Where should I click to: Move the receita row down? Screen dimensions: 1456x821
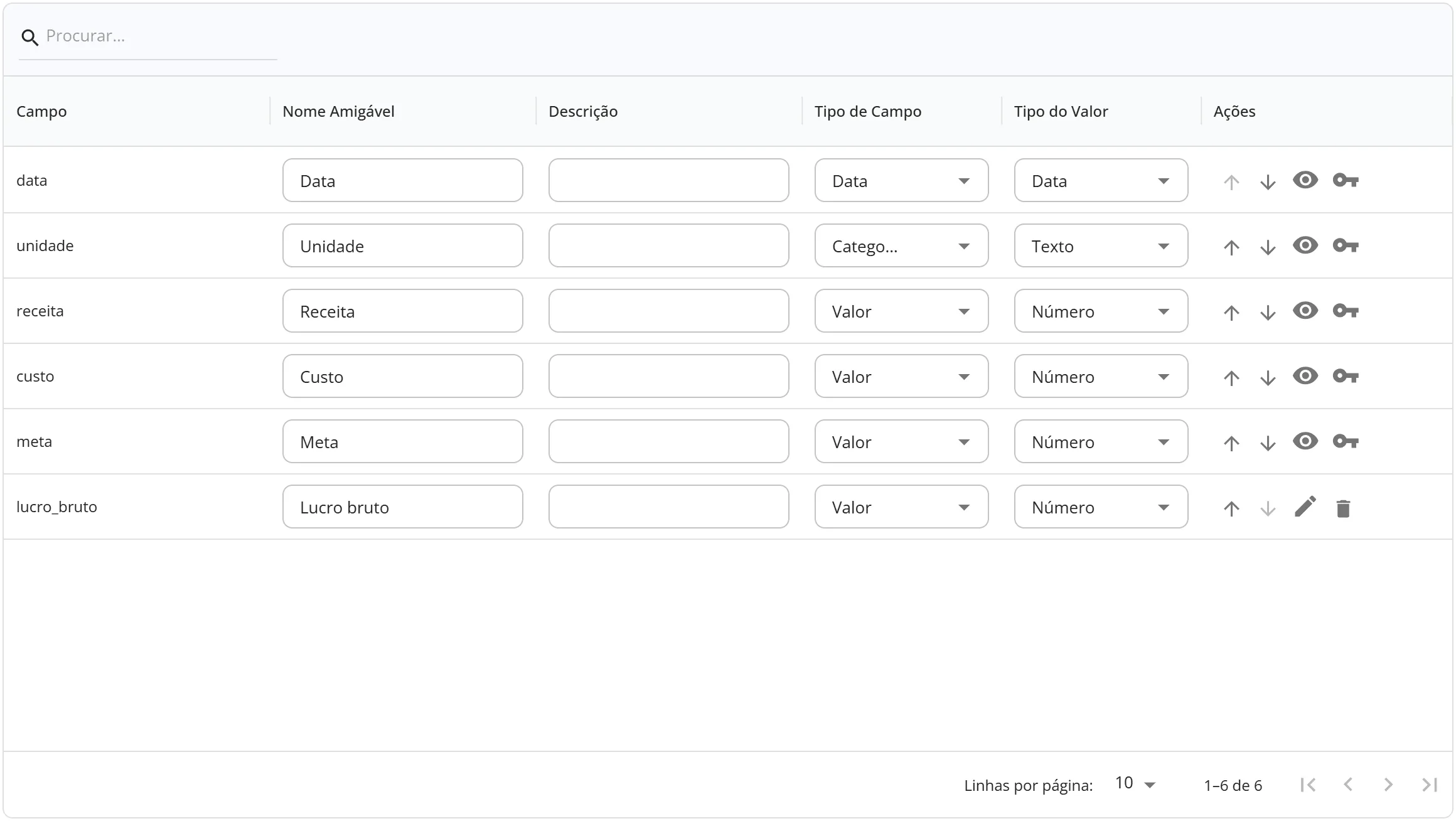[x=1268, y=313]
